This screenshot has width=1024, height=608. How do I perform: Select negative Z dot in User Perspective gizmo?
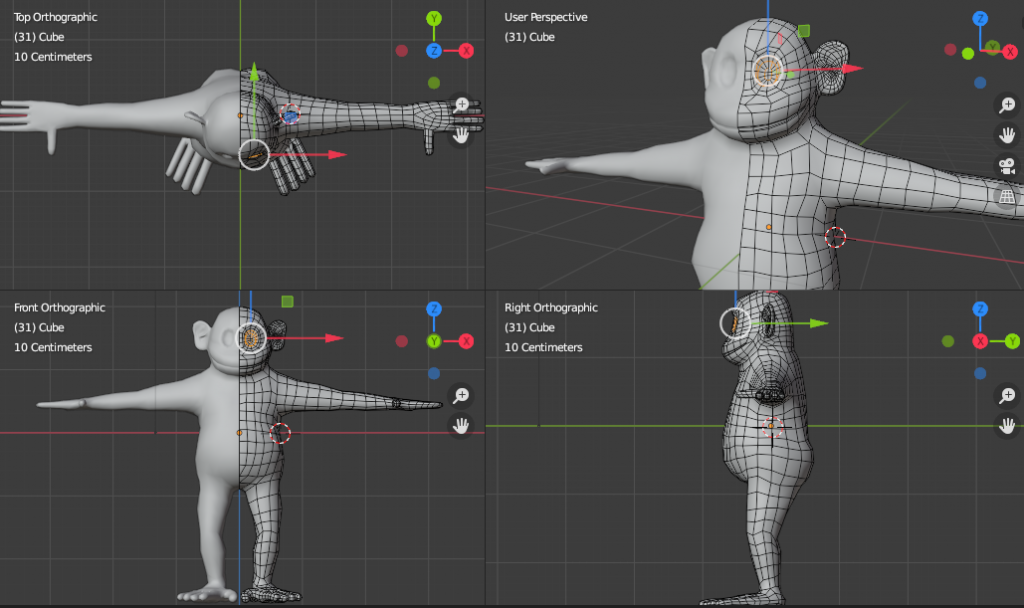click(980, 83)
